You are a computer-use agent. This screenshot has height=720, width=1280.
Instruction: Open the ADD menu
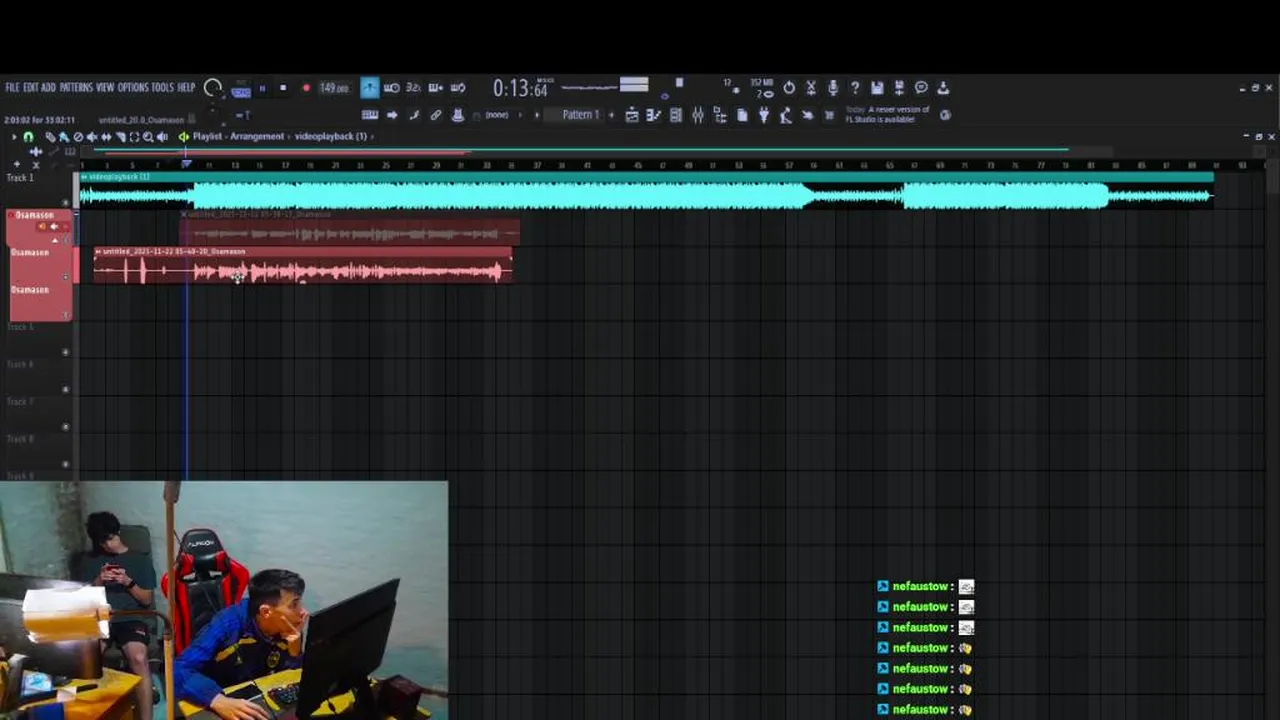click(x=48, y=87)
